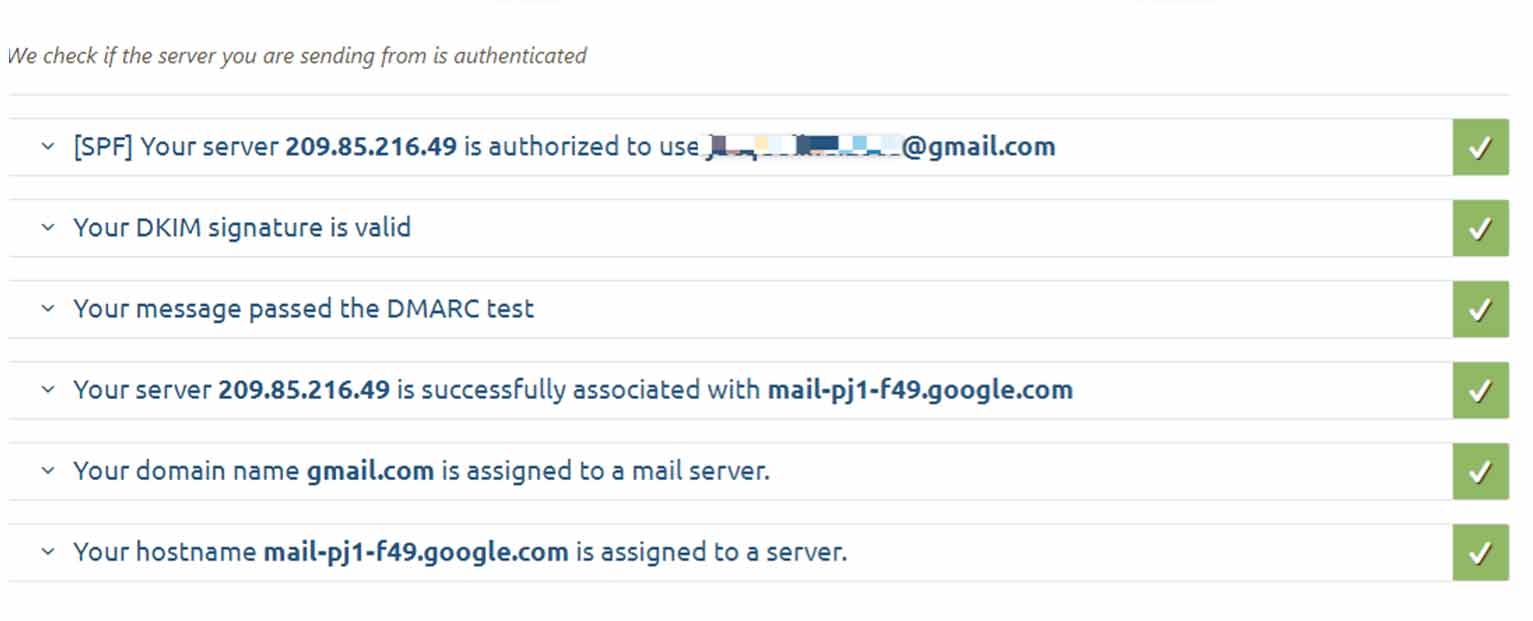Click 'Your message passed the DMARC test'
This screenshot has height=621, width=1533.
[303, 309]
